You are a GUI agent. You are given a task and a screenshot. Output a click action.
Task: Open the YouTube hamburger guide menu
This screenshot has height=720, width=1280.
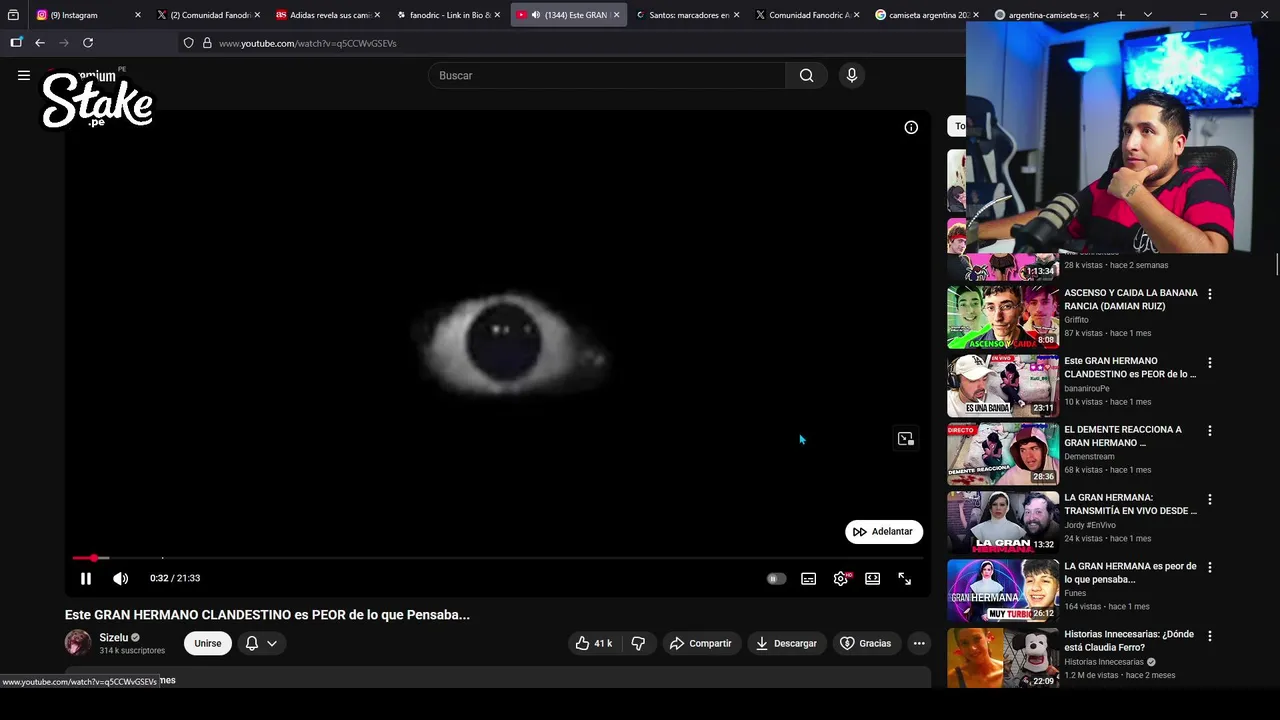pos(24,75)
